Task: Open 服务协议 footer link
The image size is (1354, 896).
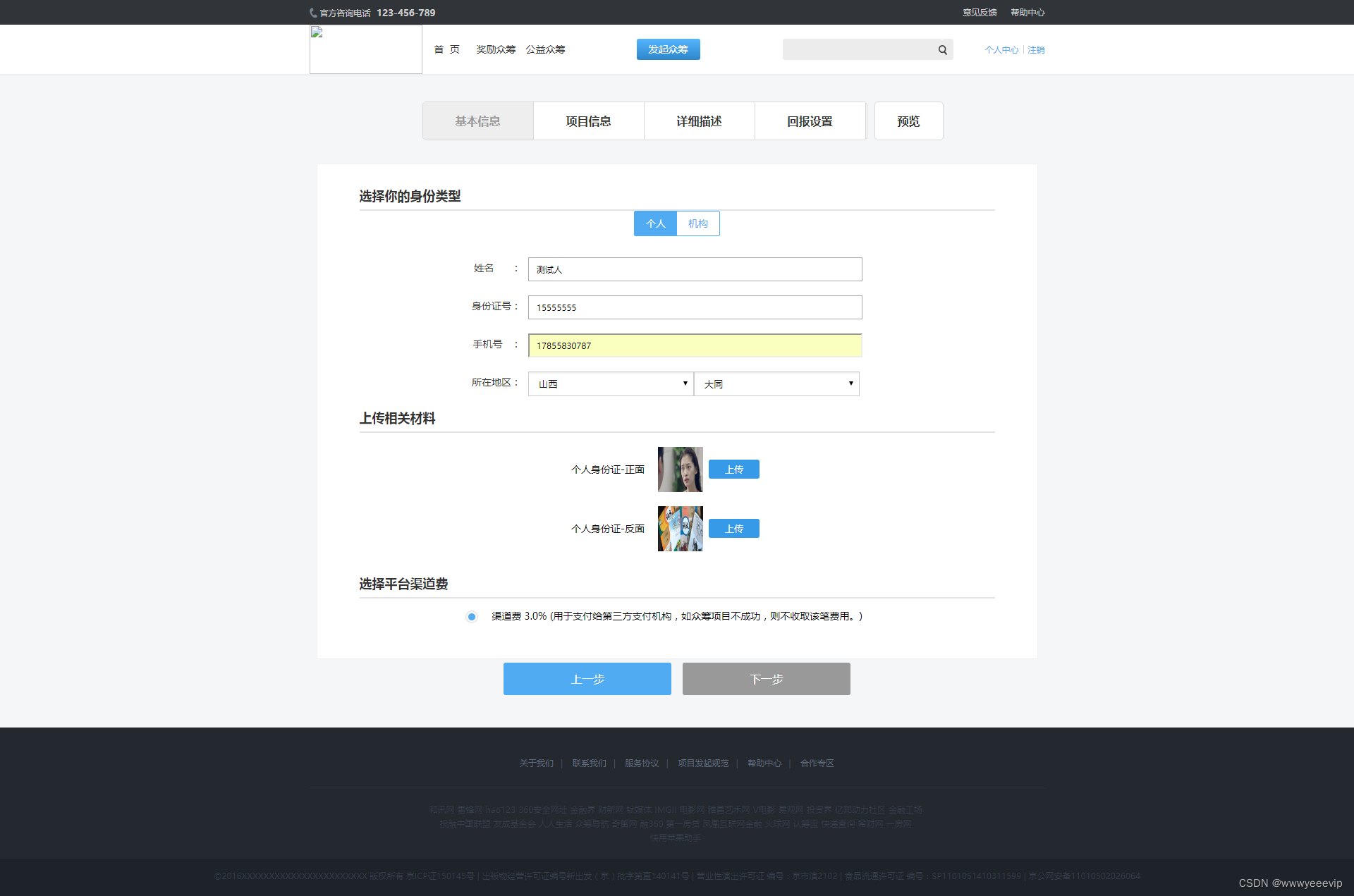Action: [642, 763]
